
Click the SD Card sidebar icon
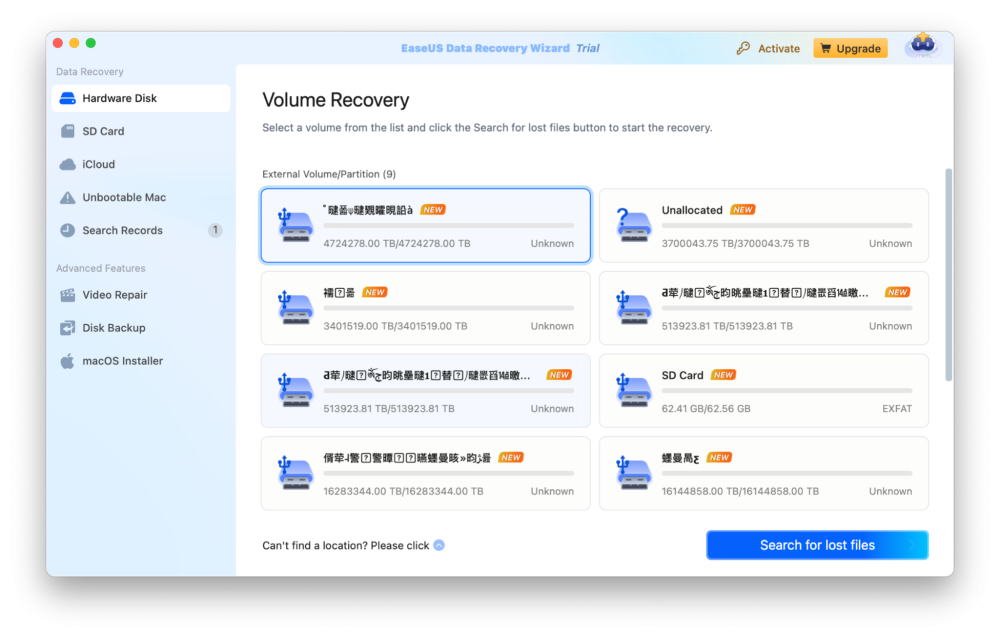(68, 131)
